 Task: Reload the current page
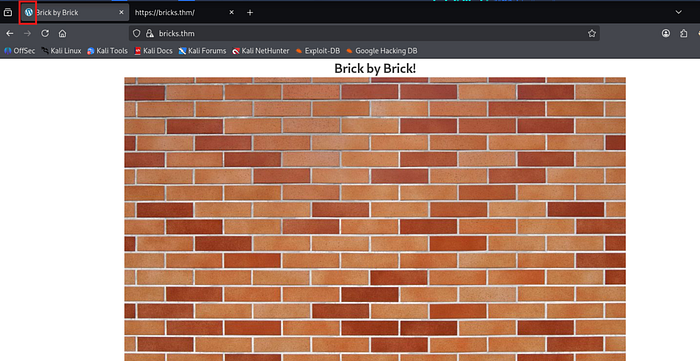click(x=45, y=33)
